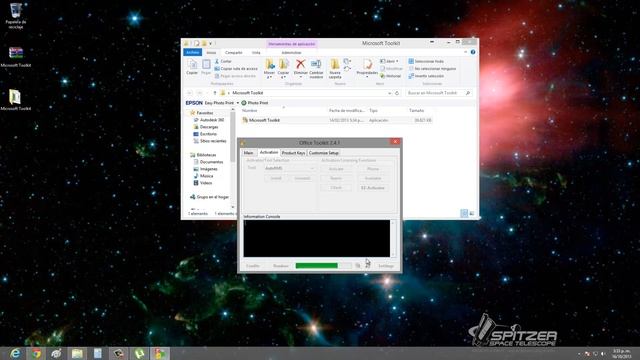Open the Abrir dropdown in ribbon
The height and width of the screenshot is (360, 640).
click(389, 61)
